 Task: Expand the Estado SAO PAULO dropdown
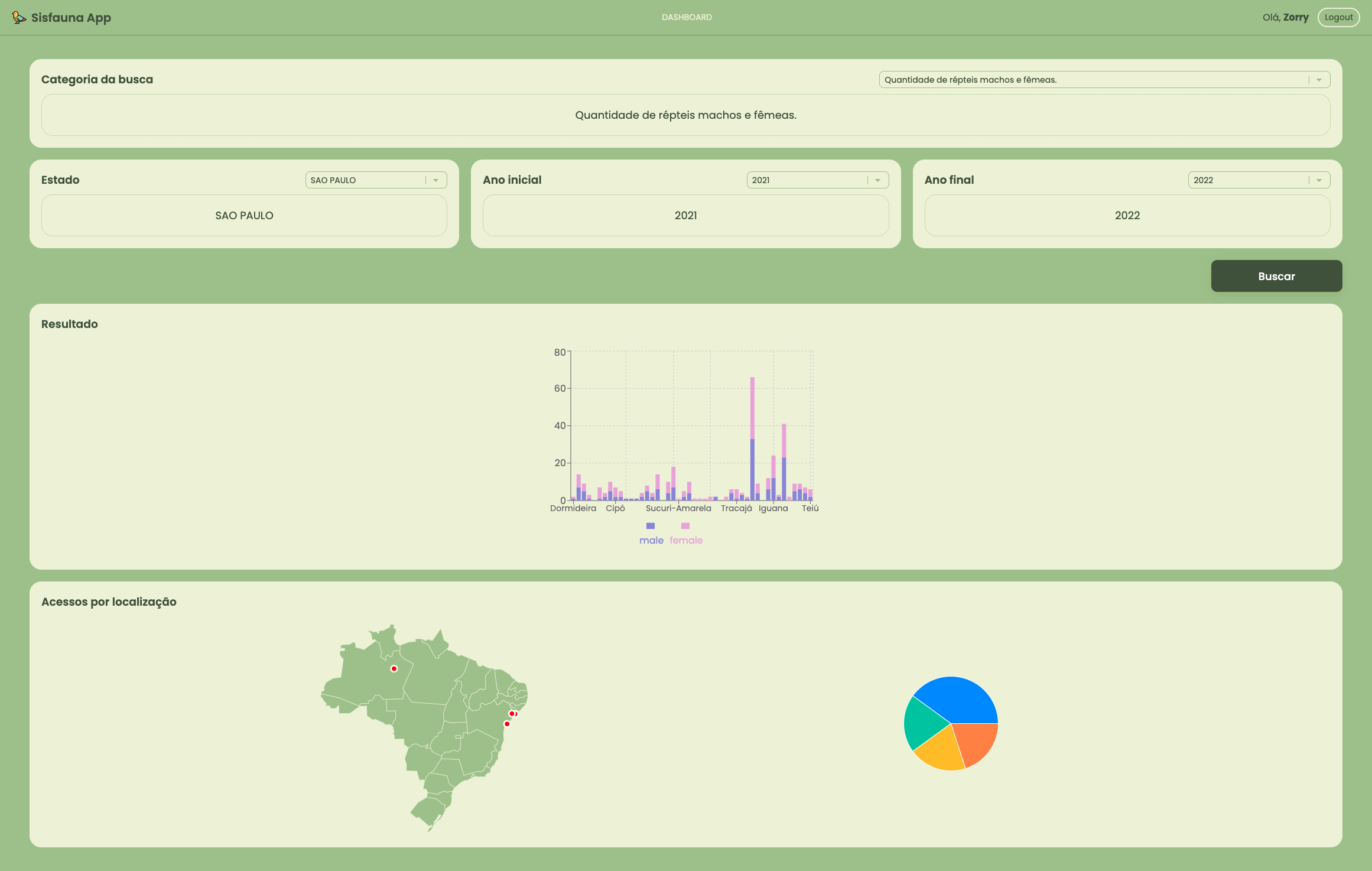(x=435, y=180)
